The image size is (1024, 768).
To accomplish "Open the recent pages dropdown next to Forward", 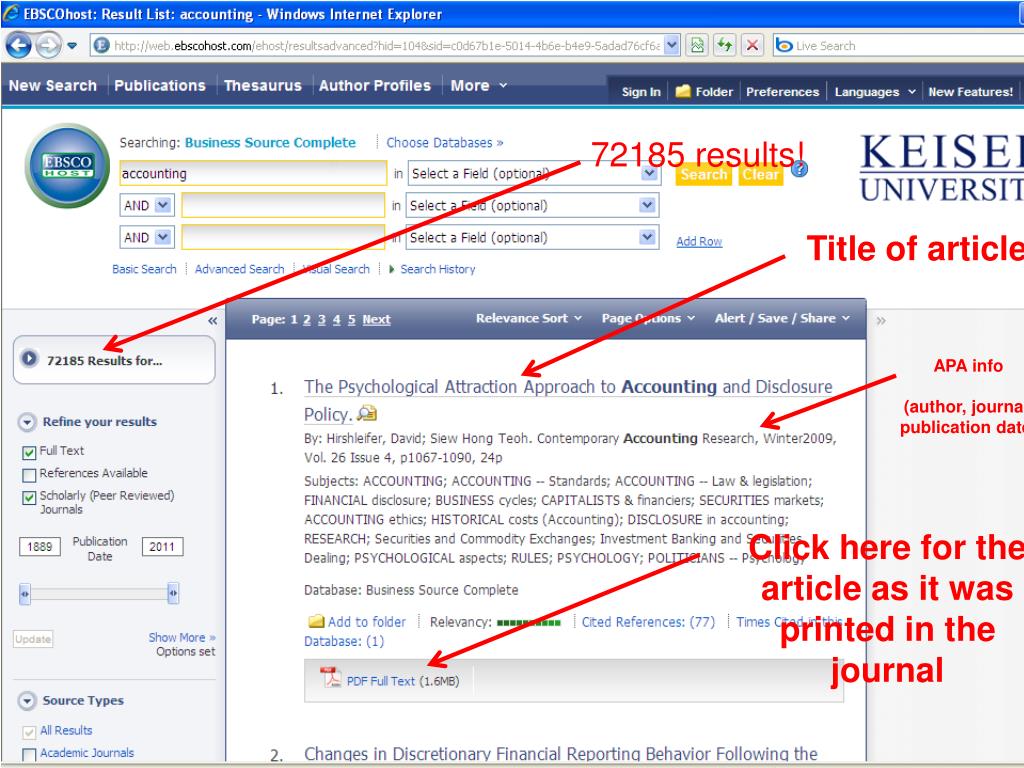I will pos(72,46).
